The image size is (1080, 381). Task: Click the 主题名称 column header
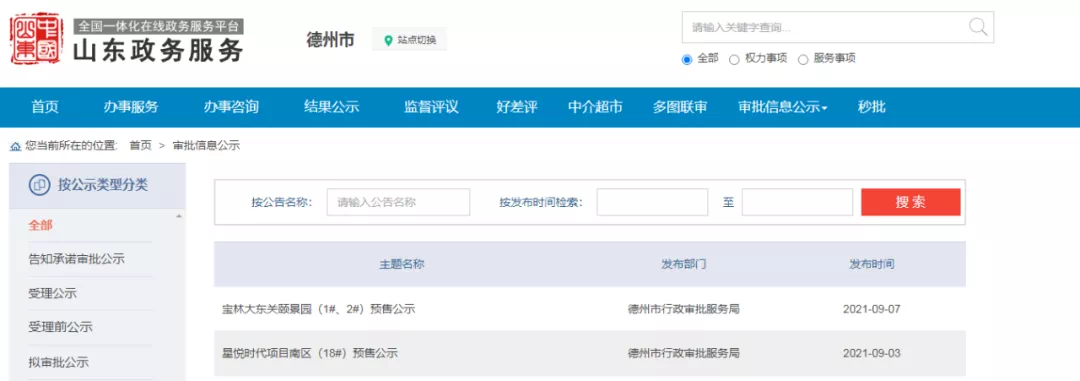(x=402, y=265)
